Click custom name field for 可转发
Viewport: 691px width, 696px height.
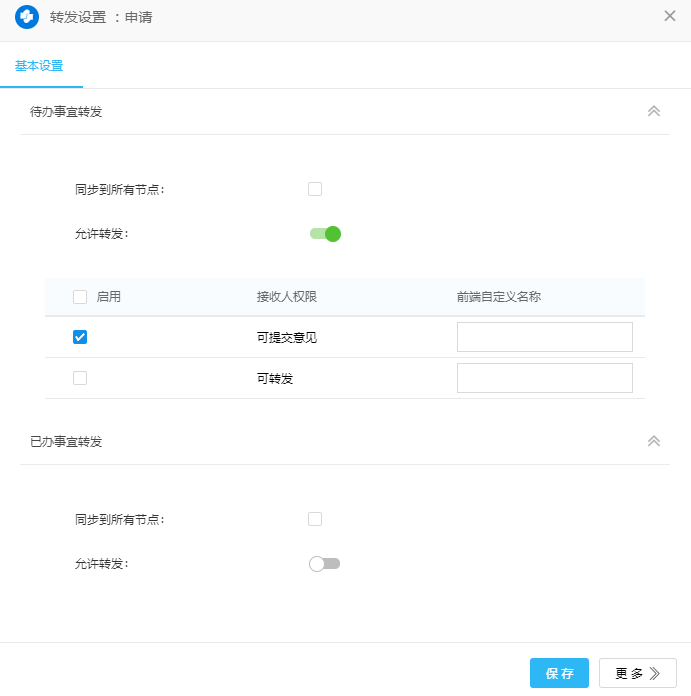coord(544,378)
